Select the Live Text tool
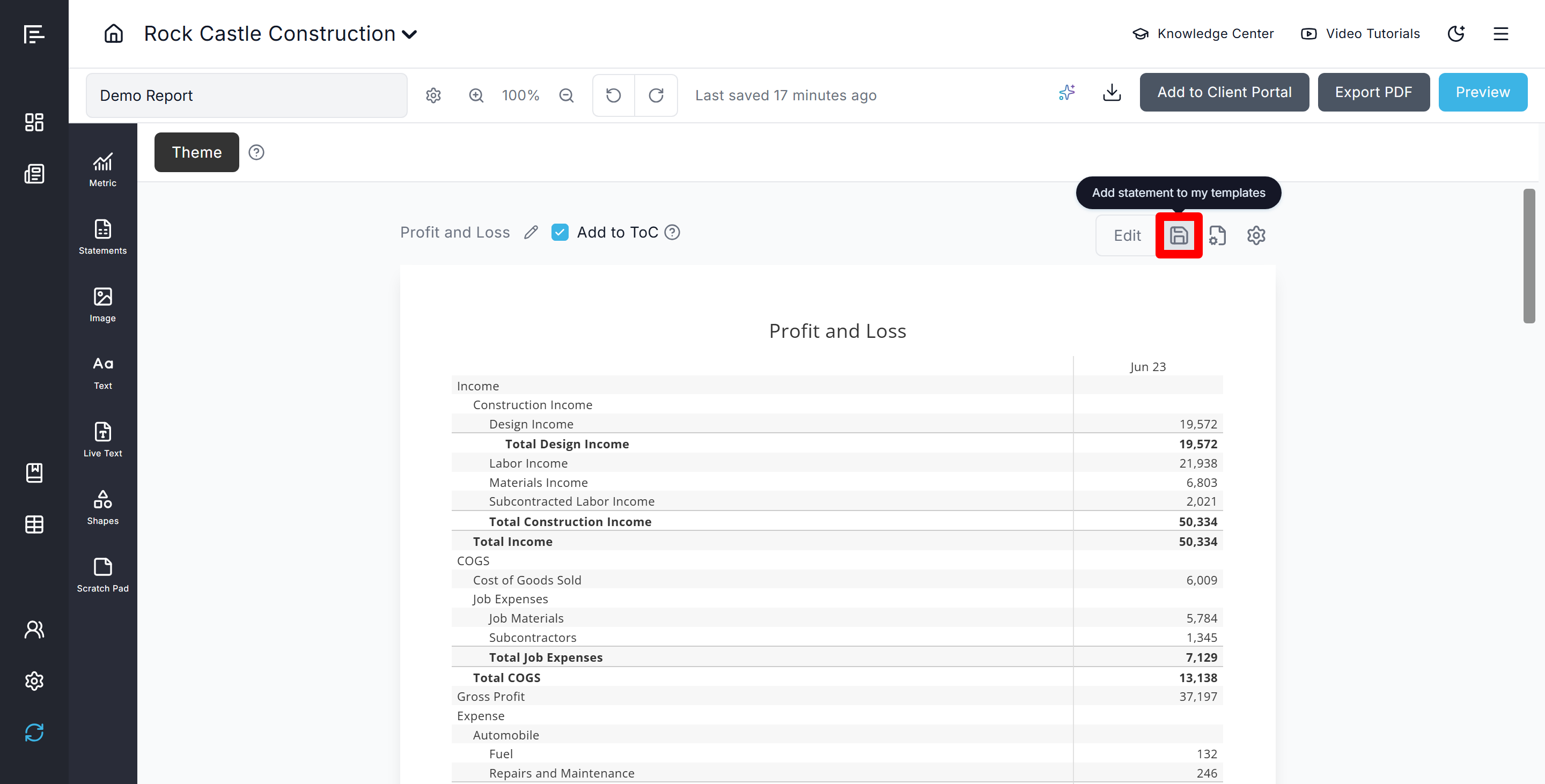Image resolution: width=1545 pixels, height=784 pixels. click(x=102, y=439)
